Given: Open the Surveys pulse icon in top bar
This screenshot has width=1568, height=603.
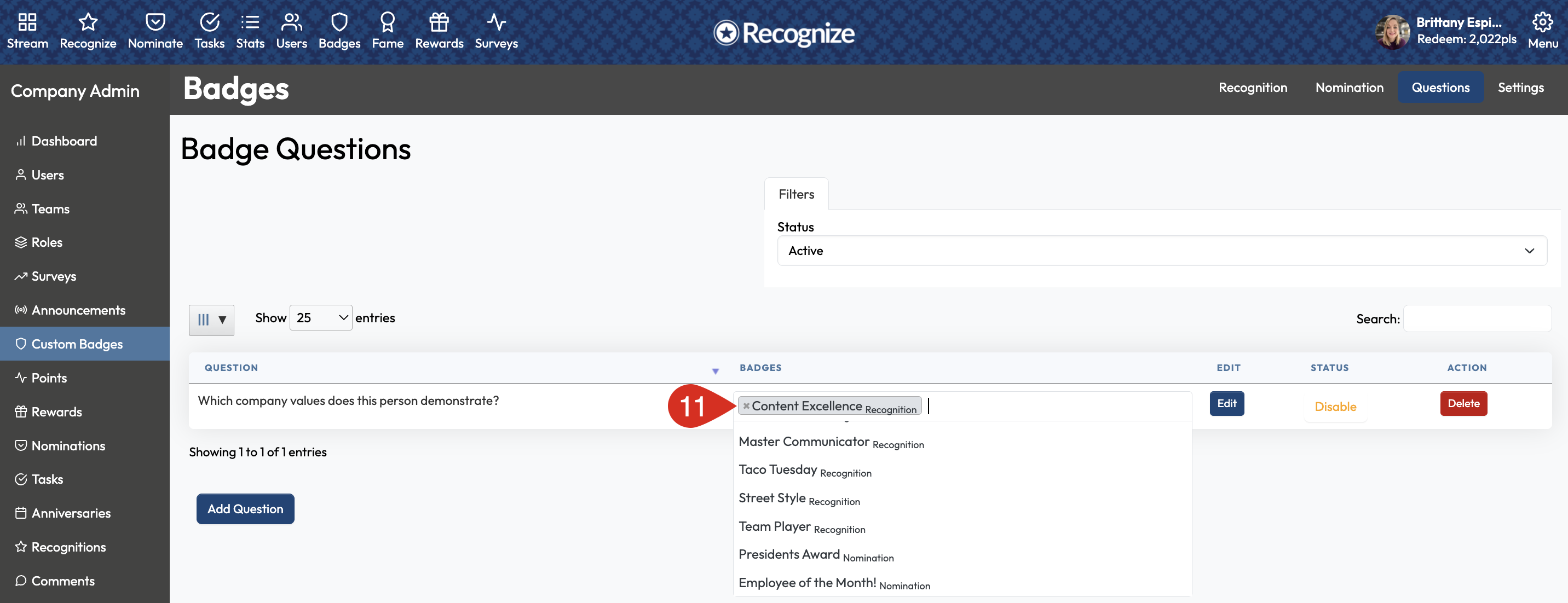Looking at the screenshot, I should [x=496, y=22].
